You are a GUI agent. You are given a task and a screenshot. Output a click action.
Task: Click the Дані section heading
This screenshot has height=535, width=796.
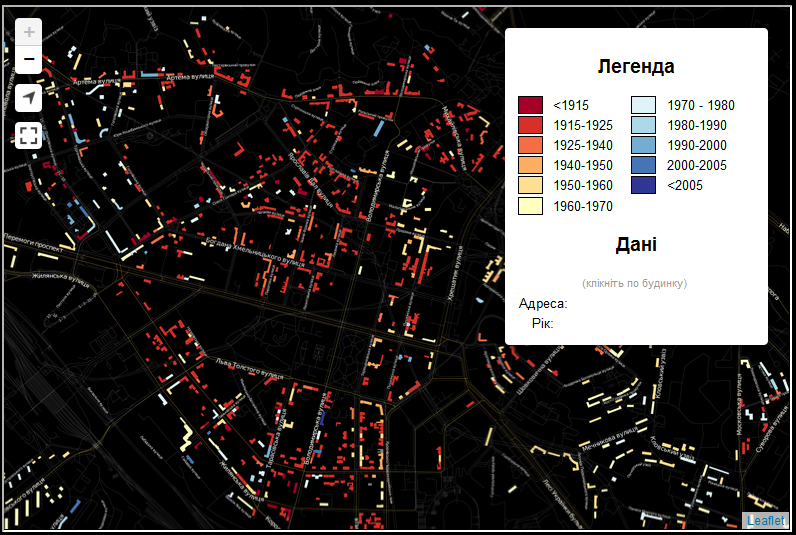(x=636, y=245)
